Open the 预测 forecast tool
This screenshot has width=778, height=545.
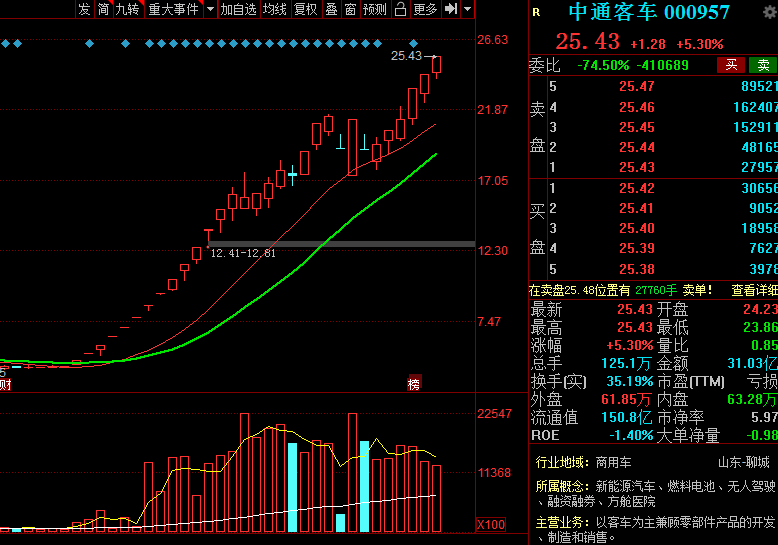click(x=375, y=9)
